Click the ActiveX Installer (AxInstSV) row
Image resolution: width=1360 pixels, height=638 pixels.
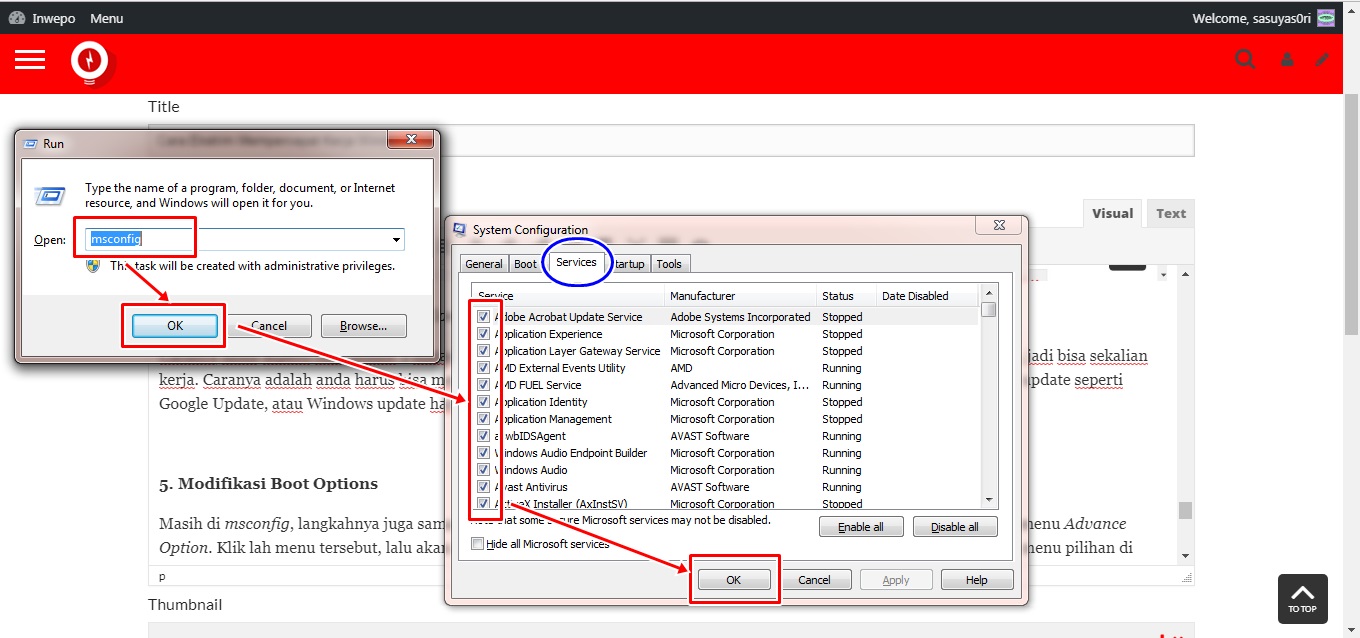pyautogui.click(x=725, y=503)
